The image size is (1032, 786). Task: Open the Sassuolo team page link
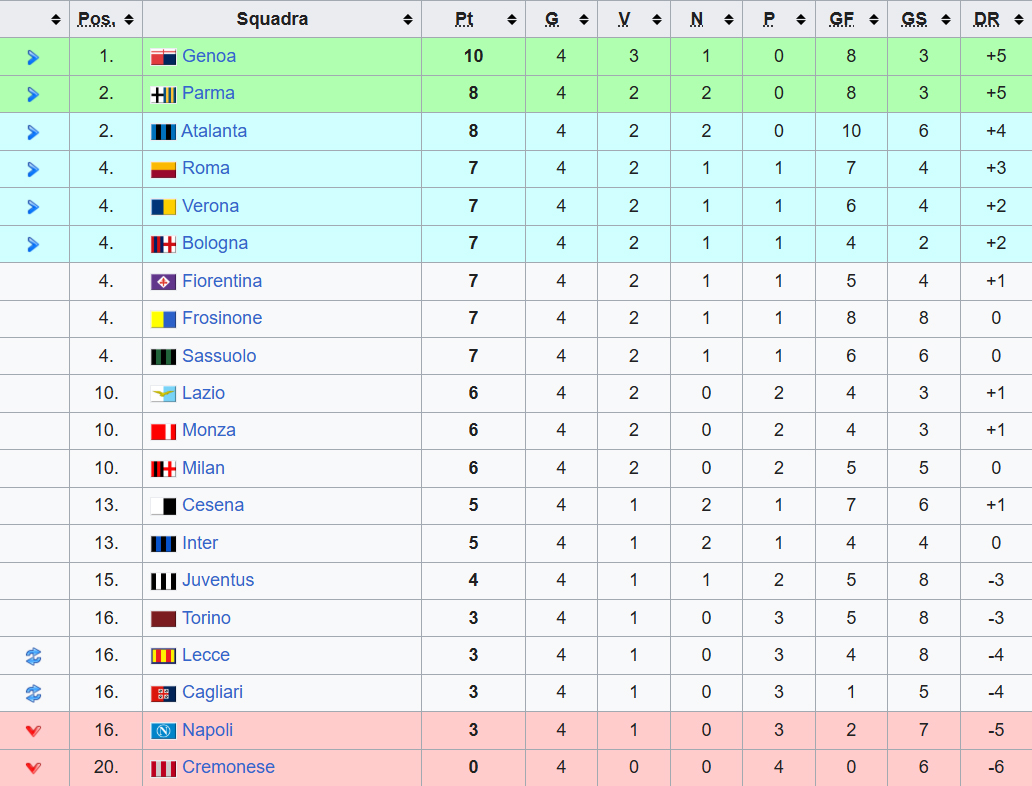[x=219, y=356]
